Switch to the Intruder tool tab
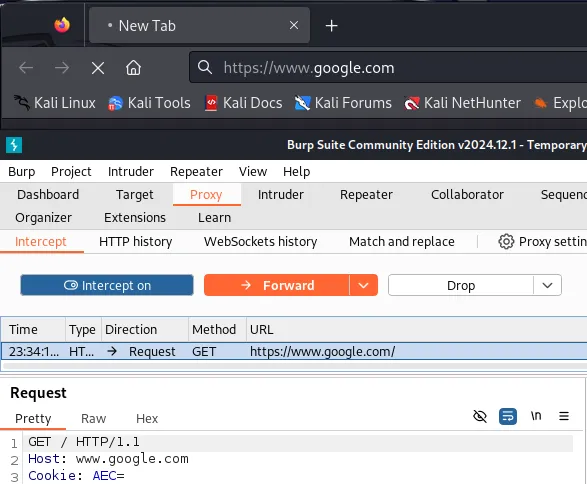 (x=281, y=195)
